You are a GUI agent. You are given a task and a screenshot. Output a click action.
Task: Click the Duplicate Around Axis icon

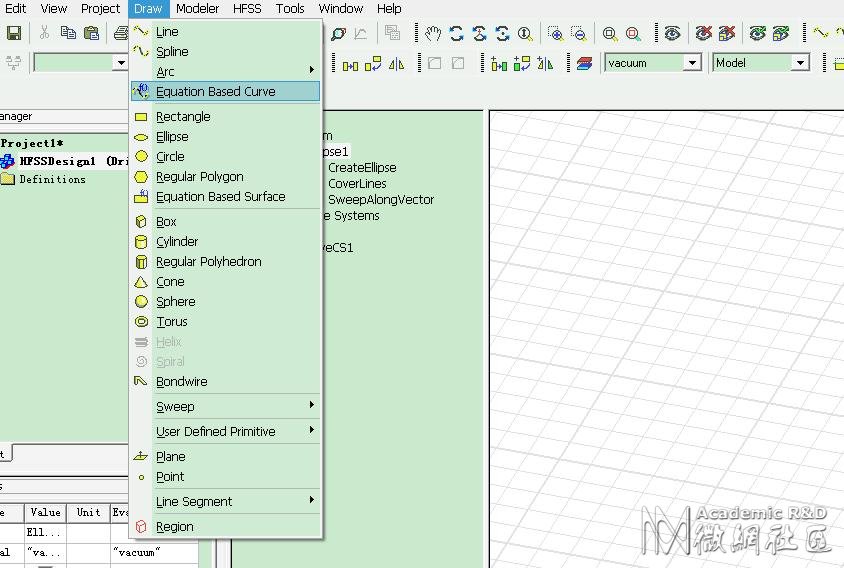click(x=522, y=64)
